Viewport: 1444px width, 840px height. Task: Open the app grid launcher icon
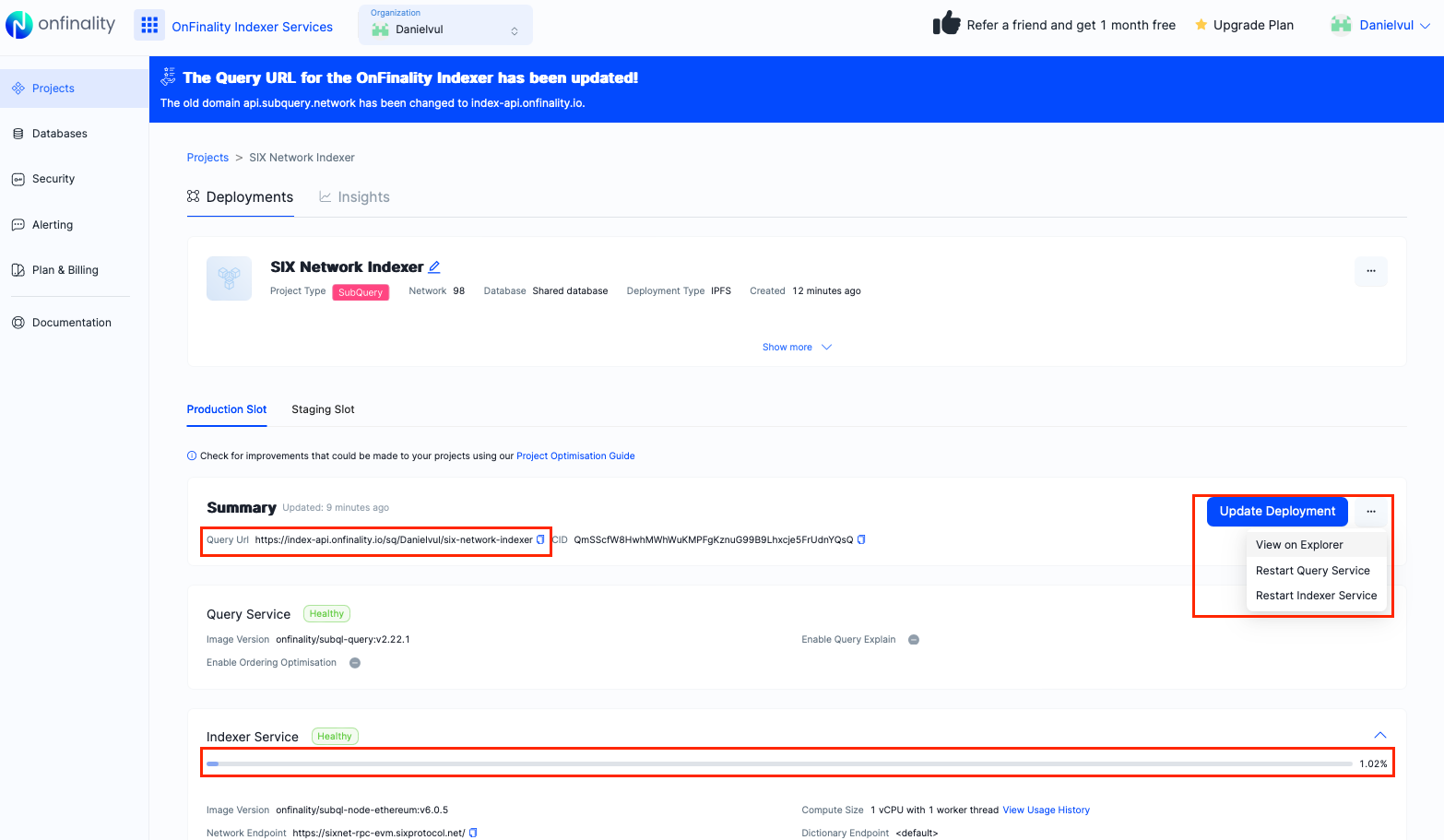click(x=149, y=26)
